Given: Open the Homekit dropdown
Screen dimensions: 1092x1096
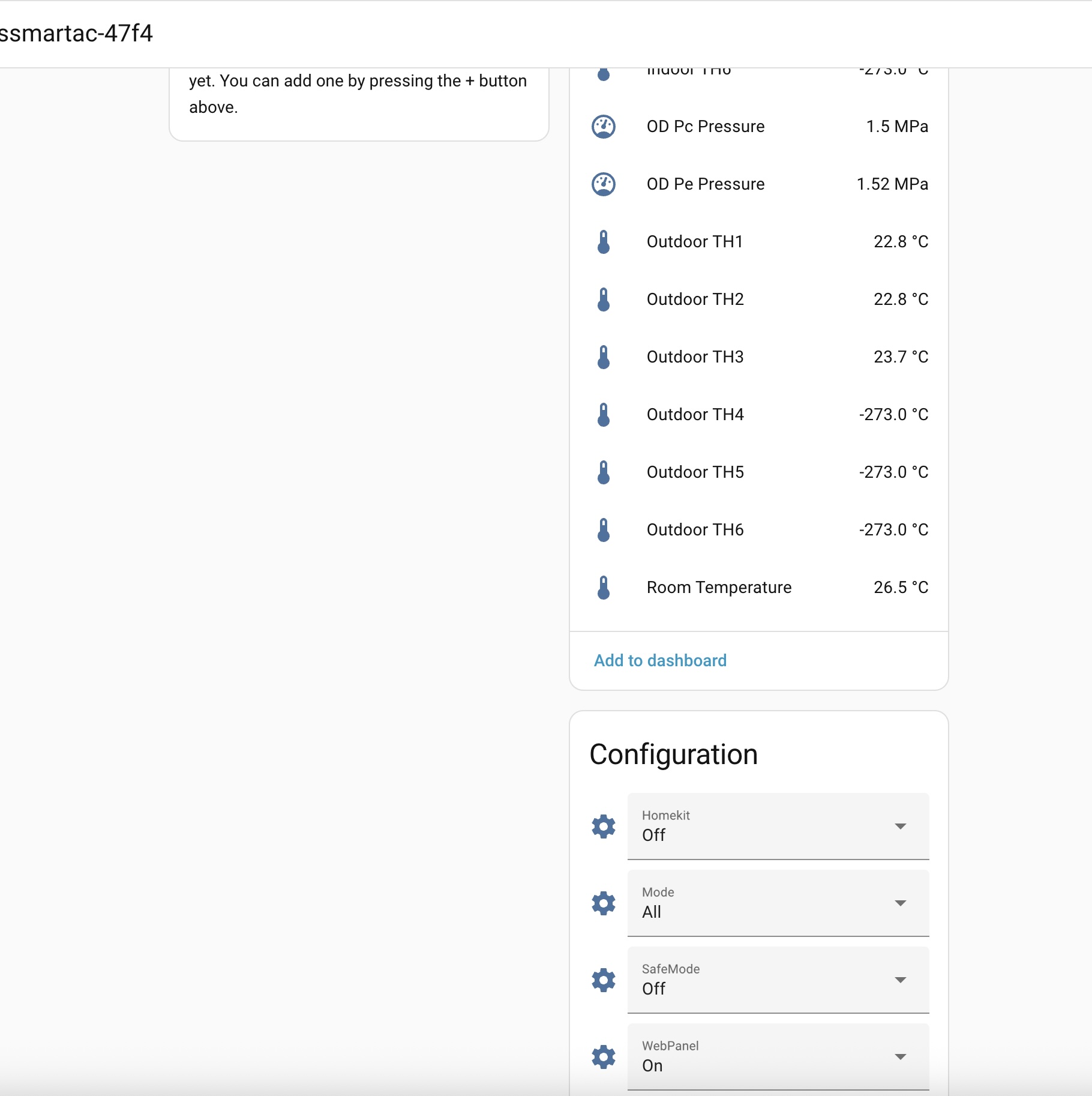Looking at the screenshot, I should [778, 827].
